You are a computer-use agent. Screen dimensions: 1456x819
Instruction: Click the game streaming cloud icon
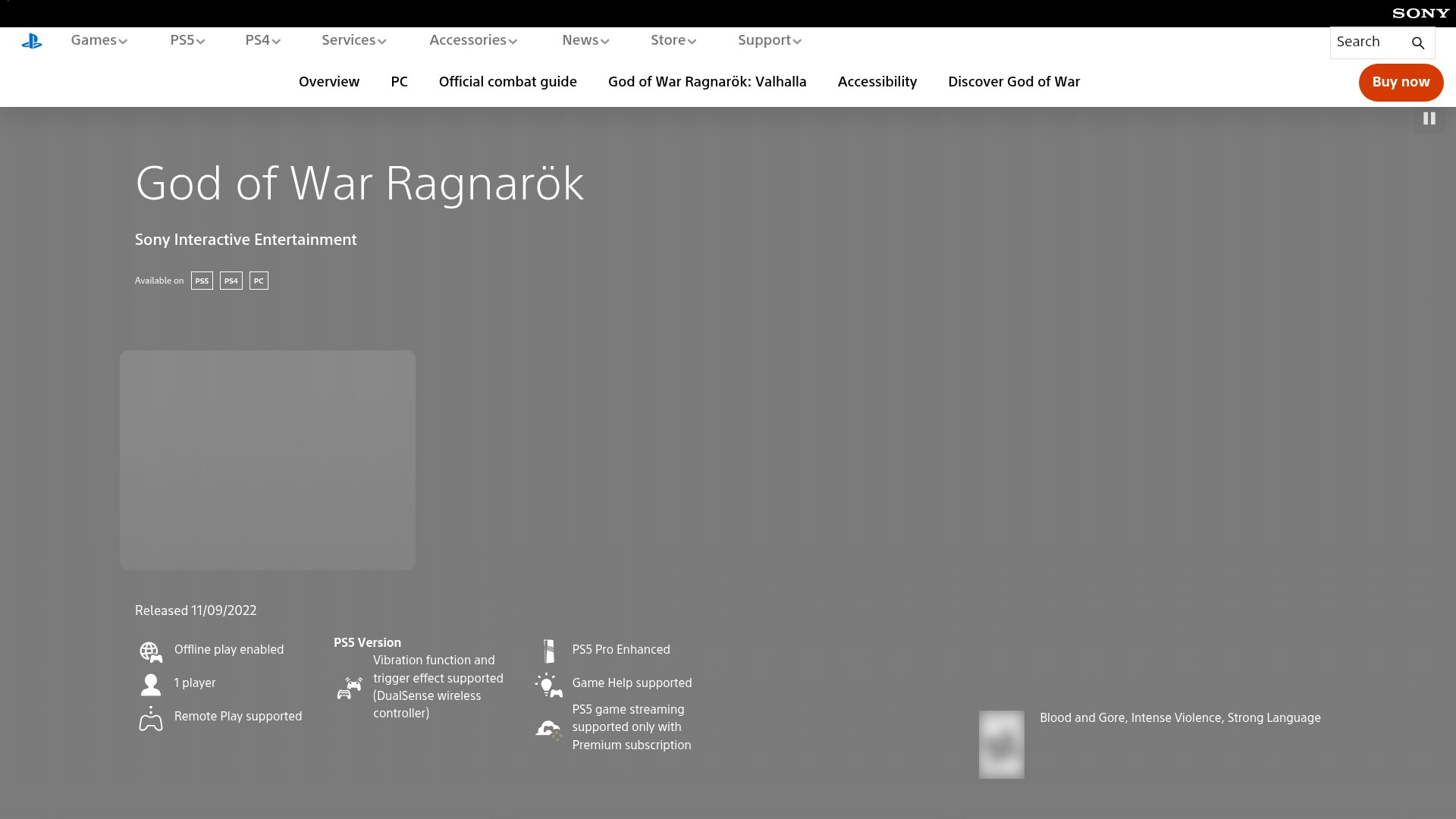548,730
